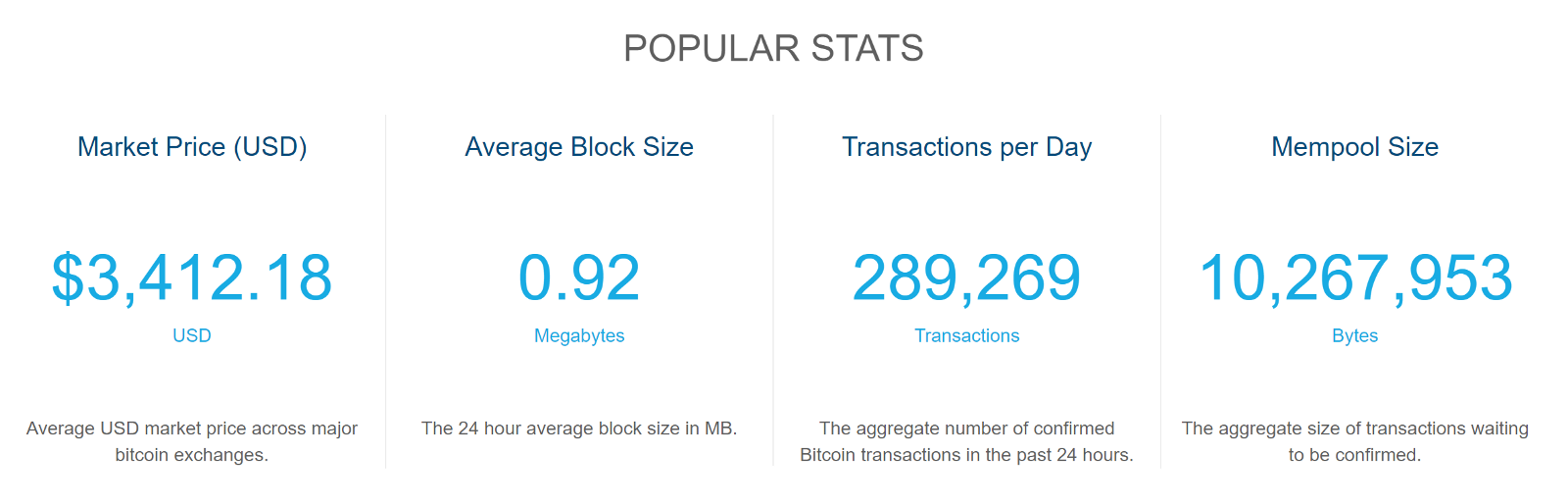
Task: Click the average USD market price description
Action: pyautogui.click(x=192, y=441)
